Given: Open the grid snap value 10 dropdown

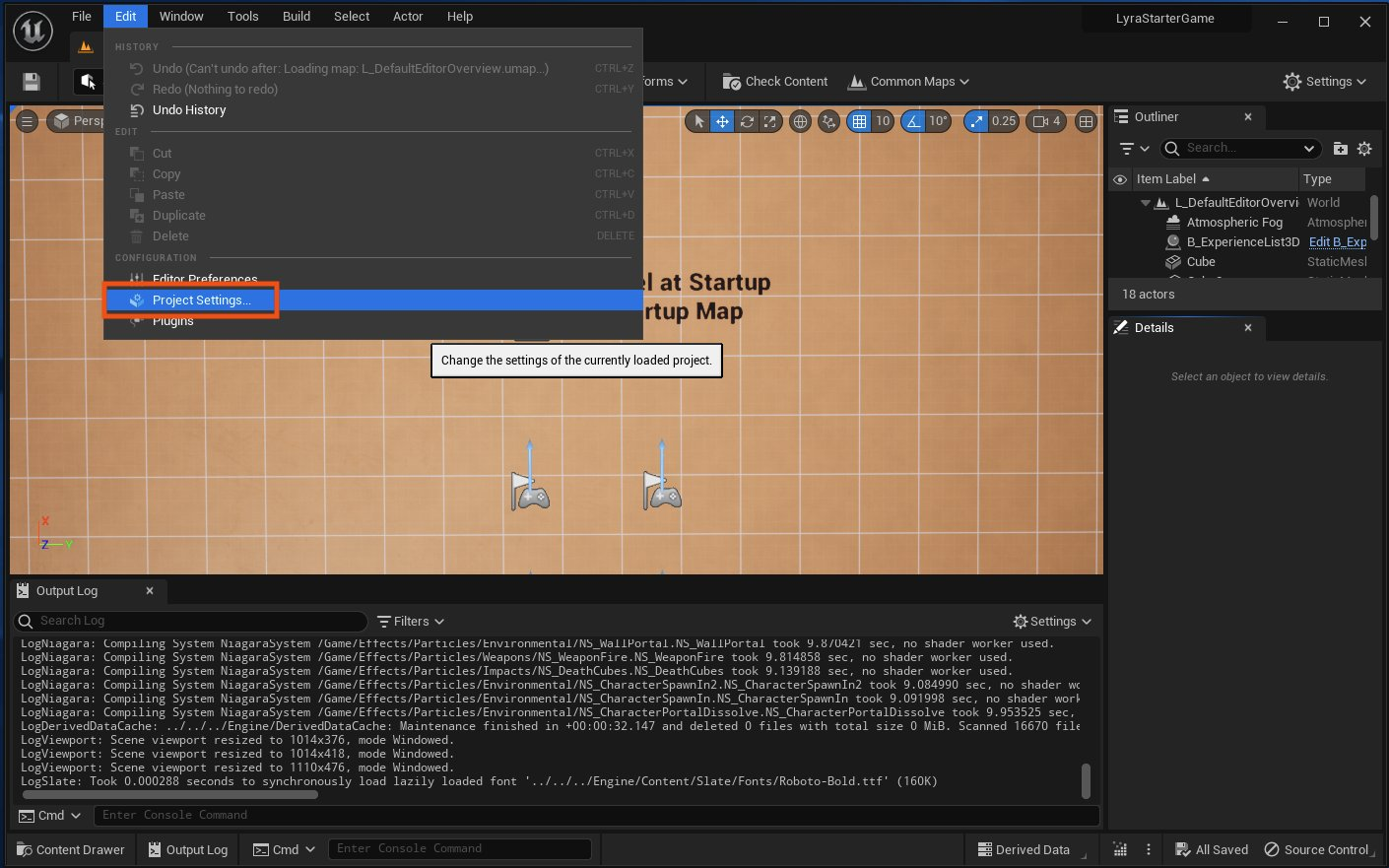Looking at the screenshot, I should pos(883,121).
